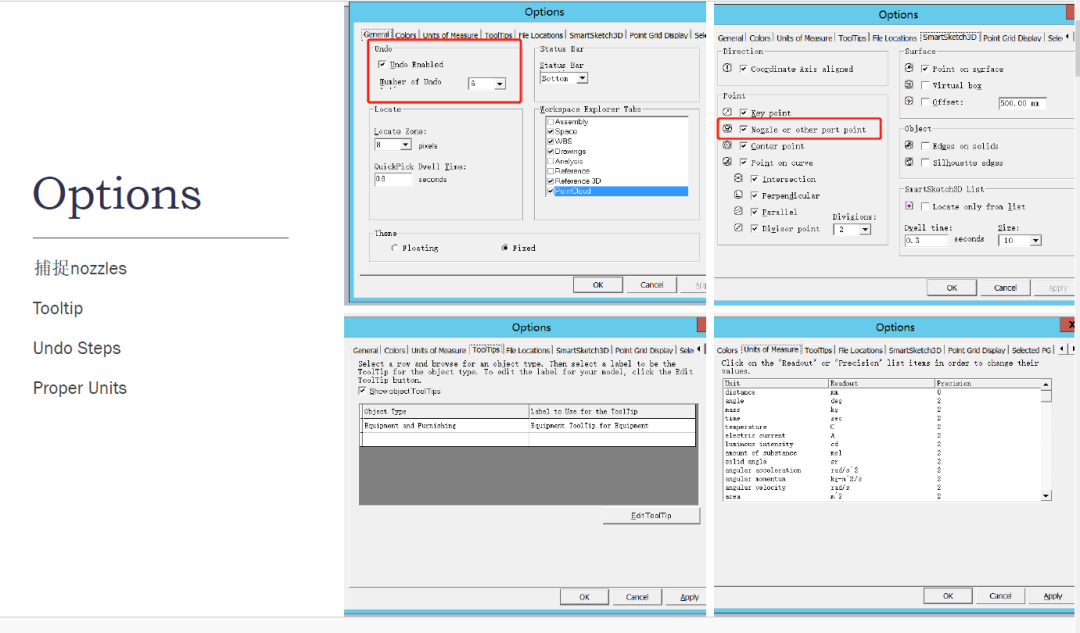1080x633 pixels.
Task: Open the Locate Zone pixels dropdown
Action: pyautogui.click(x=406, y=145)
